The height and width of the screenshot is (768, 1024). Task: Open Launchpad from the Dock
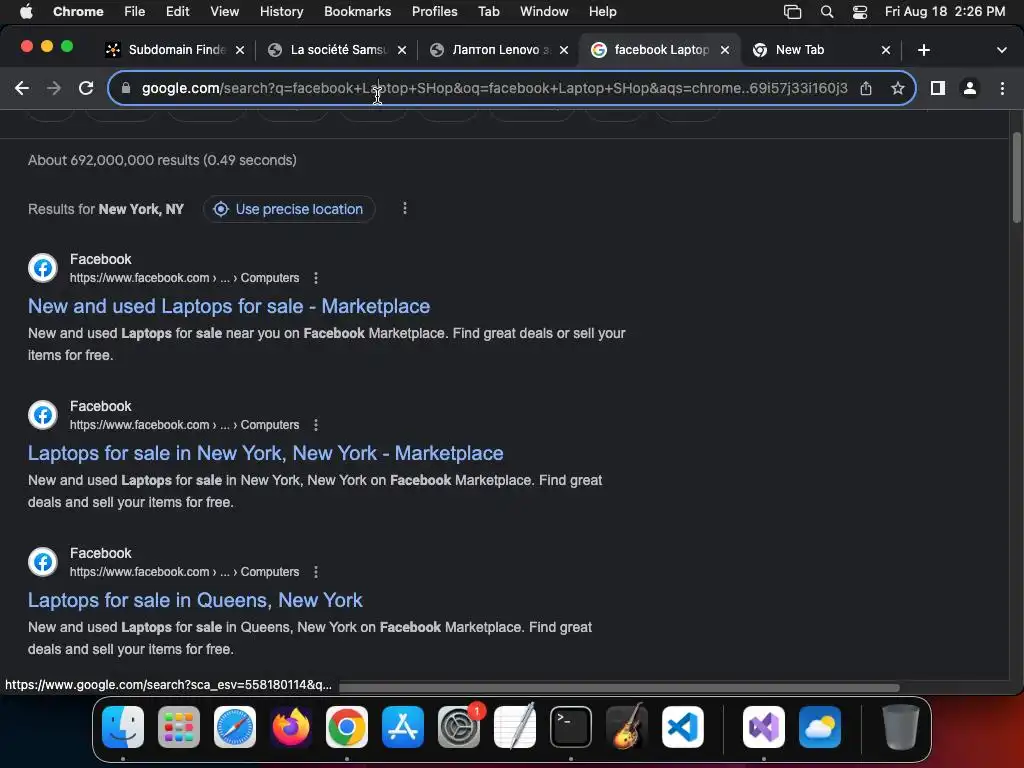click(179, 727)
